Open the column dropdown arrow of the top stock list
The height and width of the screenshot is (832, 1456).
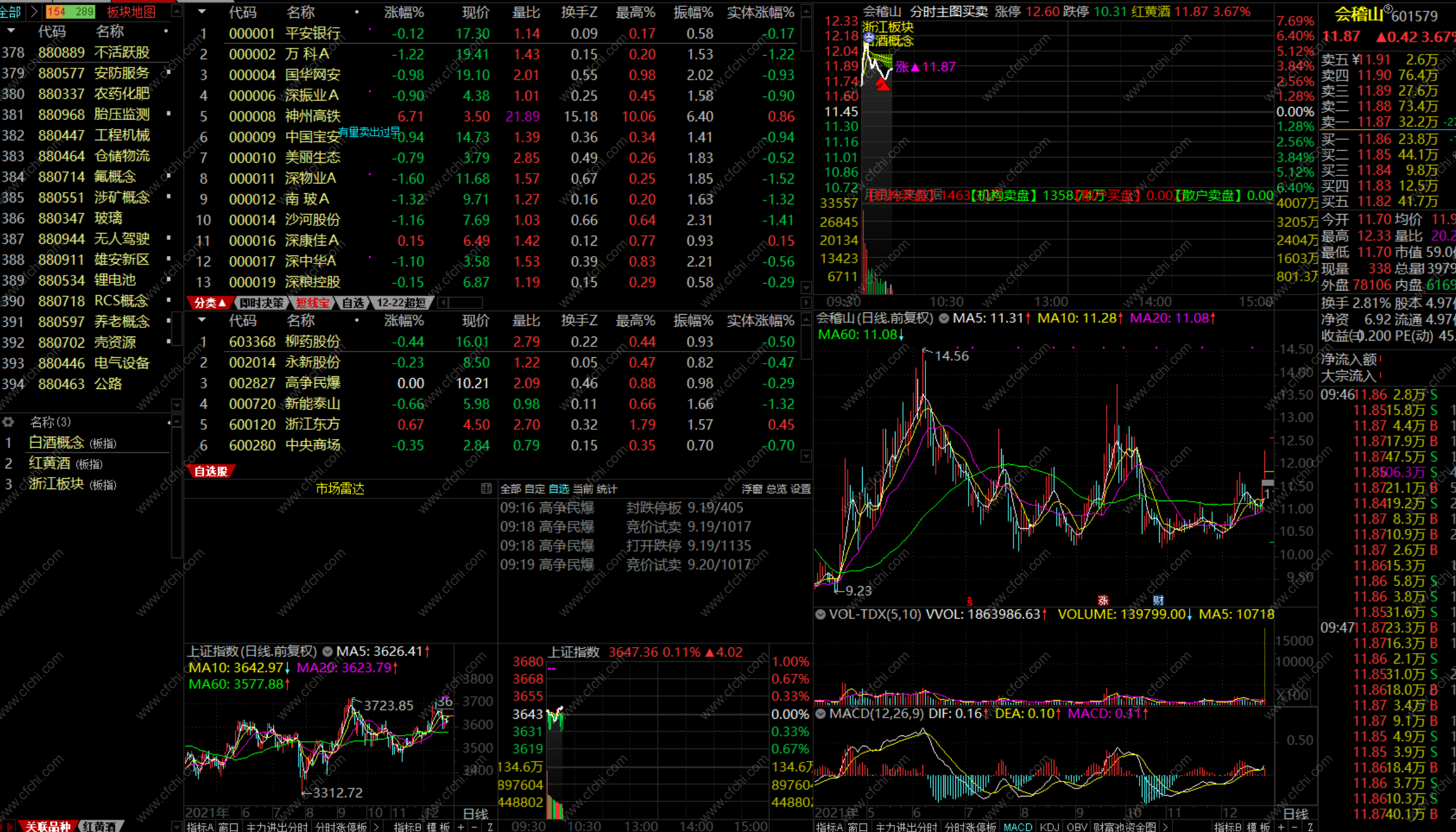point(202,12)
